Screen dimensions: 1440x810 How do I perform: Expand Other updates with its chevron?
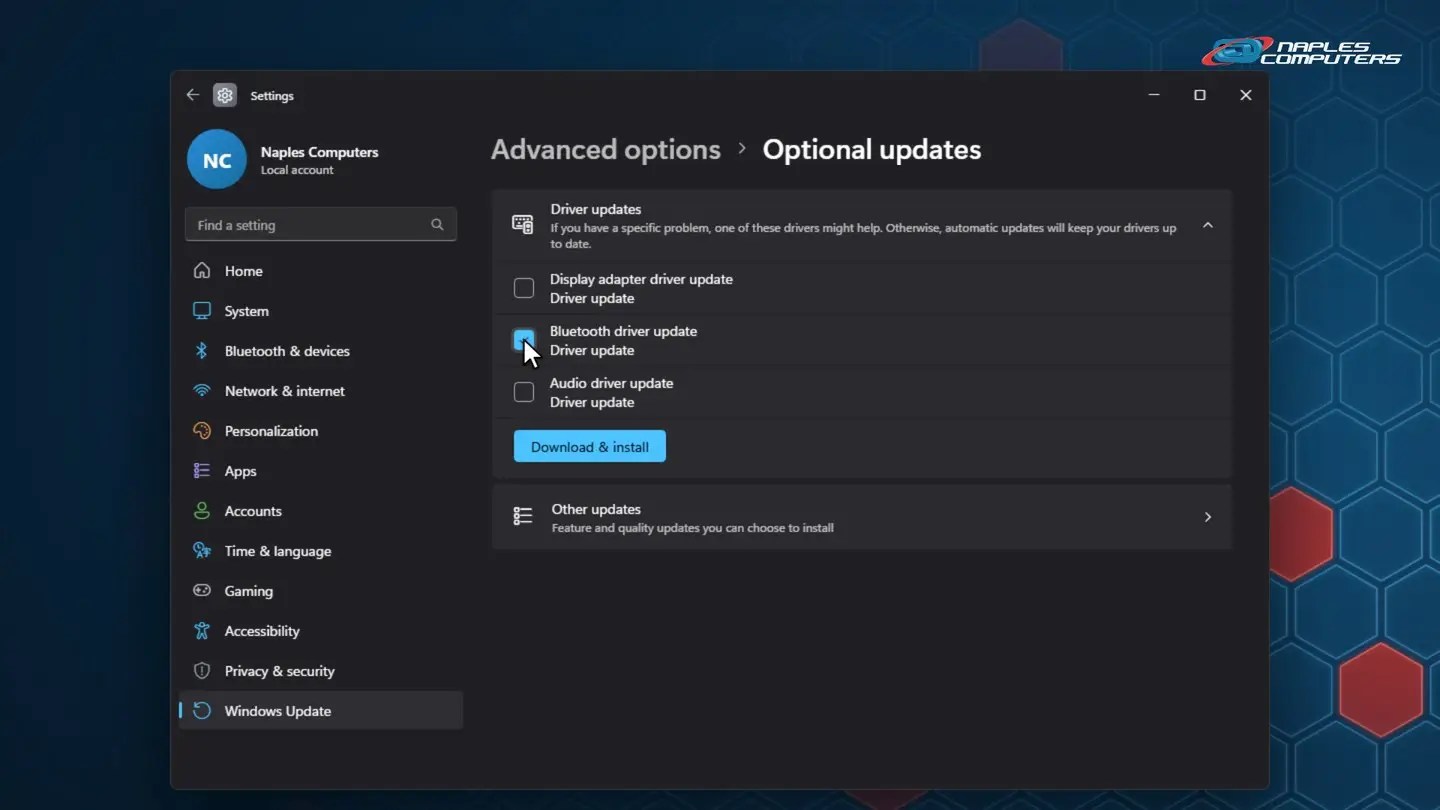pyautogui.click(x=1208, y=517)
